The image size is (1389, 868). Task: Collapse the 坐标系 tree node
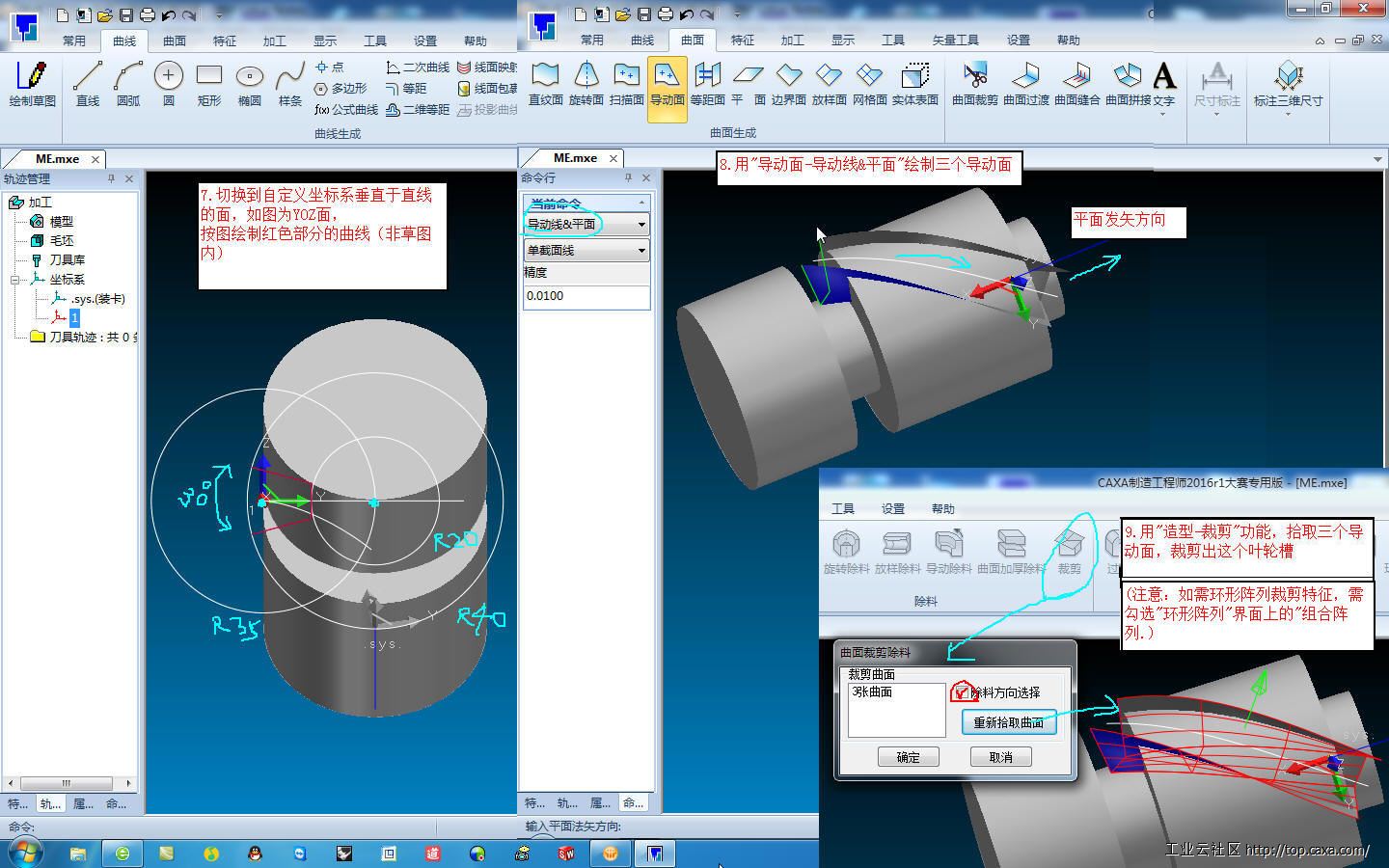tap(15, 280)
